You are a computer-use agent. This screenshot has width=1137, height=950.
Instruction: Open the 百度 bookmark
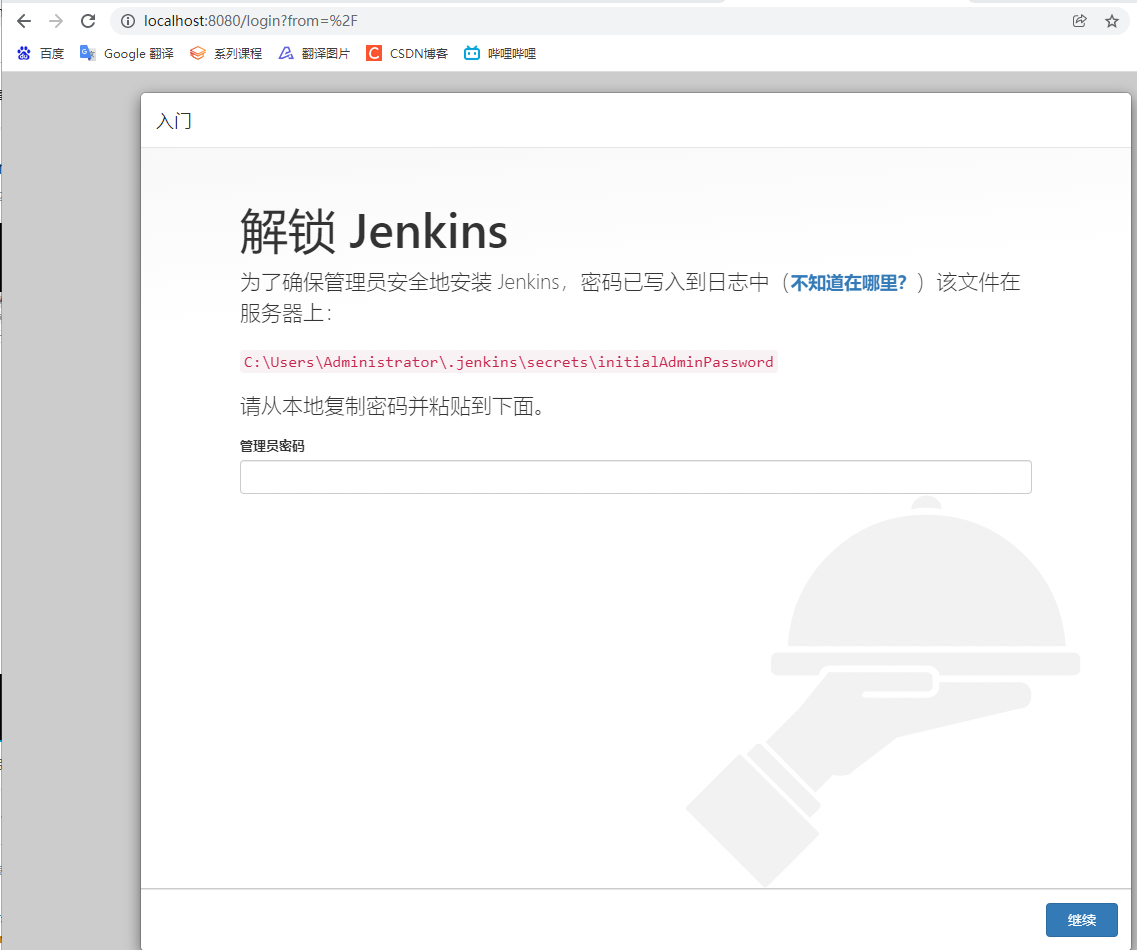pos(41,53)
